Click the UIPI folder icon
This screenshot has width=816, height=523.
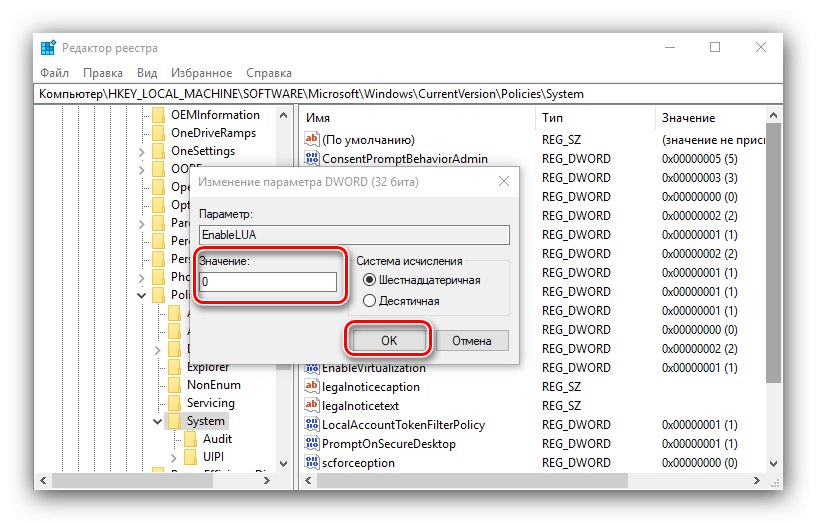tap(190, 457)
